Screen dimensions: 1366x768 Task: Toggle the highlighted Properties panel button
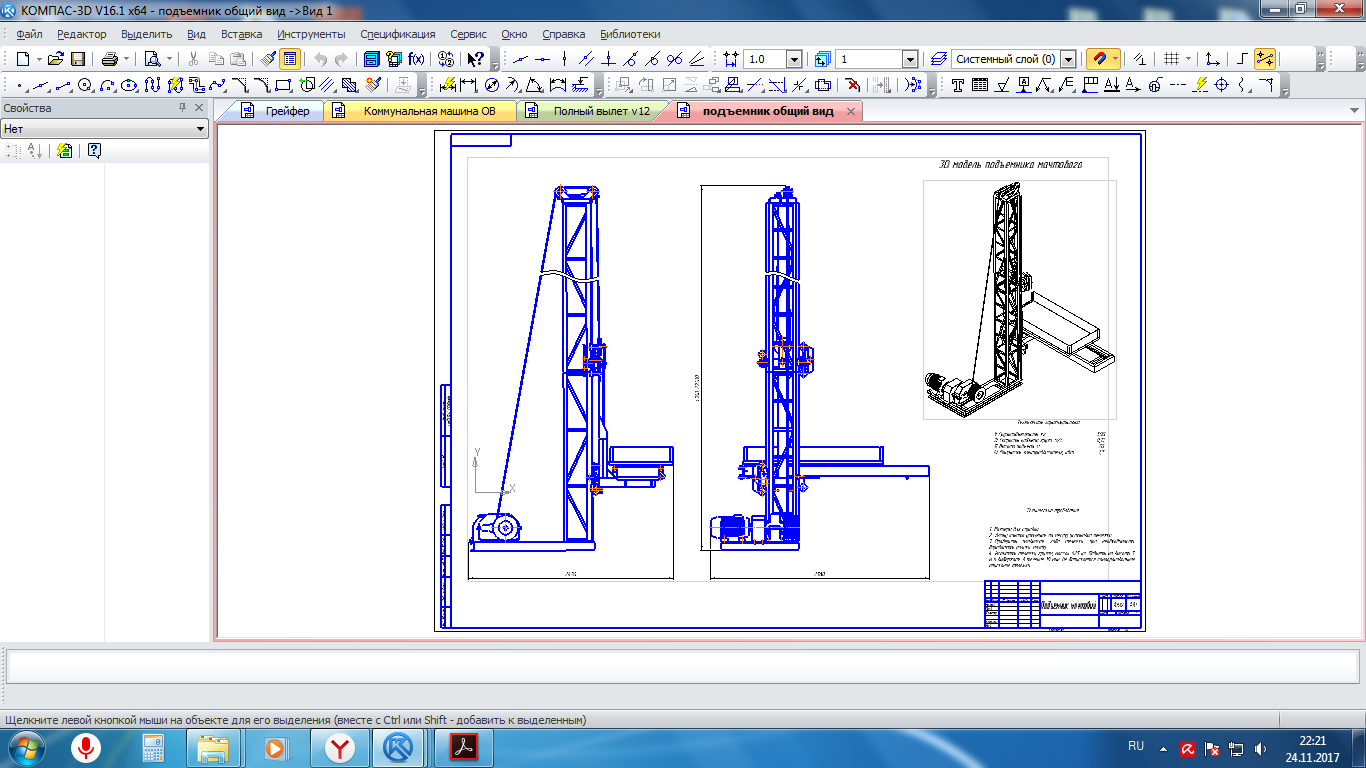pos(289,59)
